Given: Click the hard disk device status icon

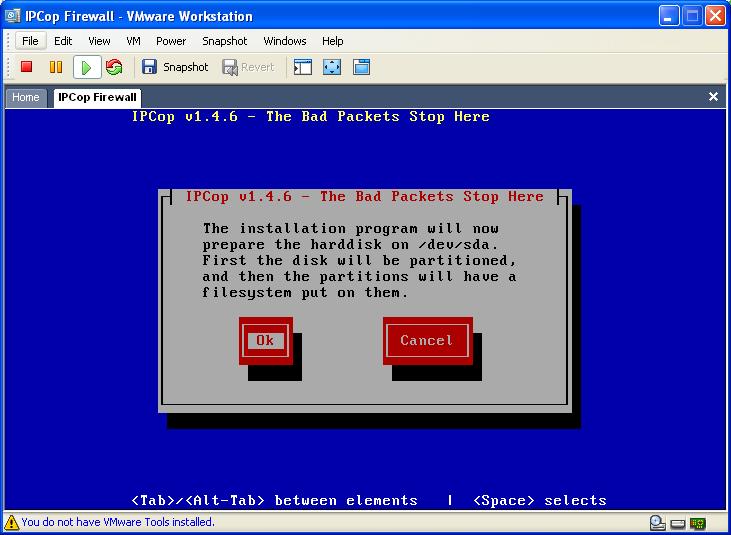Looking at the screenshot, I should pos(678,524).
